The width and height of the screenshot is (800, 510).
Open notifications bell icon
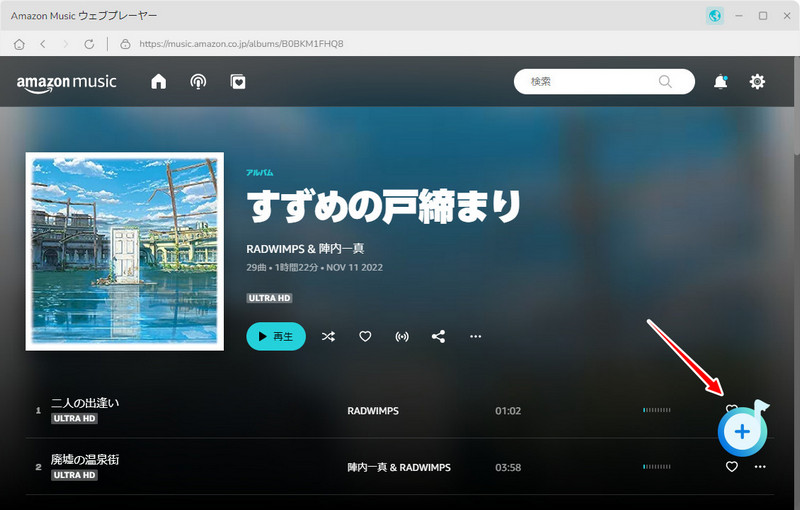click(720, 82)
